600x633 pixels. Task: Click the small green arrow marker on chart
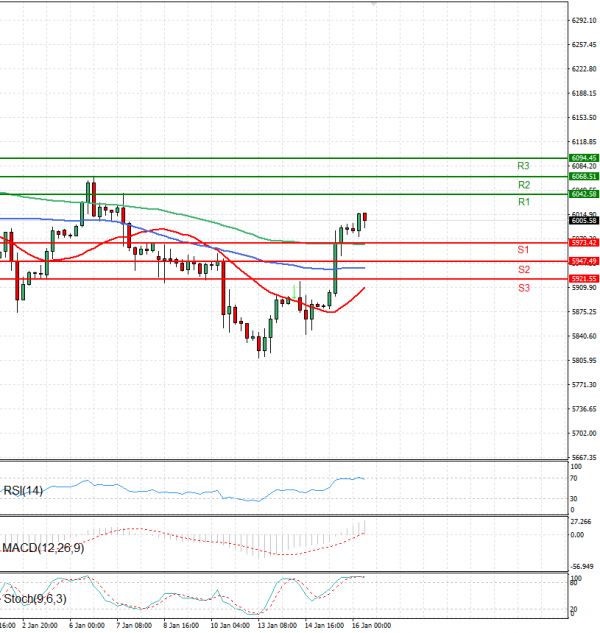pos(294,292)
